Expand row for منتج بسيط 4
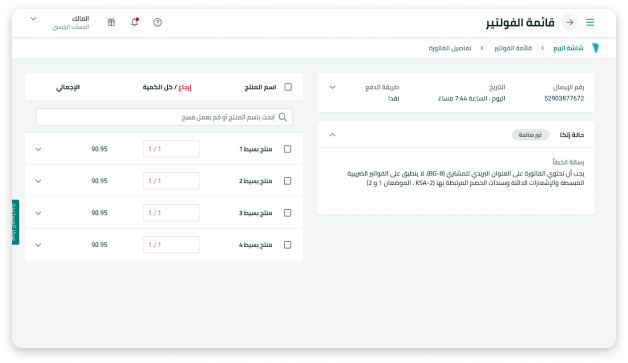 (38, 245)
